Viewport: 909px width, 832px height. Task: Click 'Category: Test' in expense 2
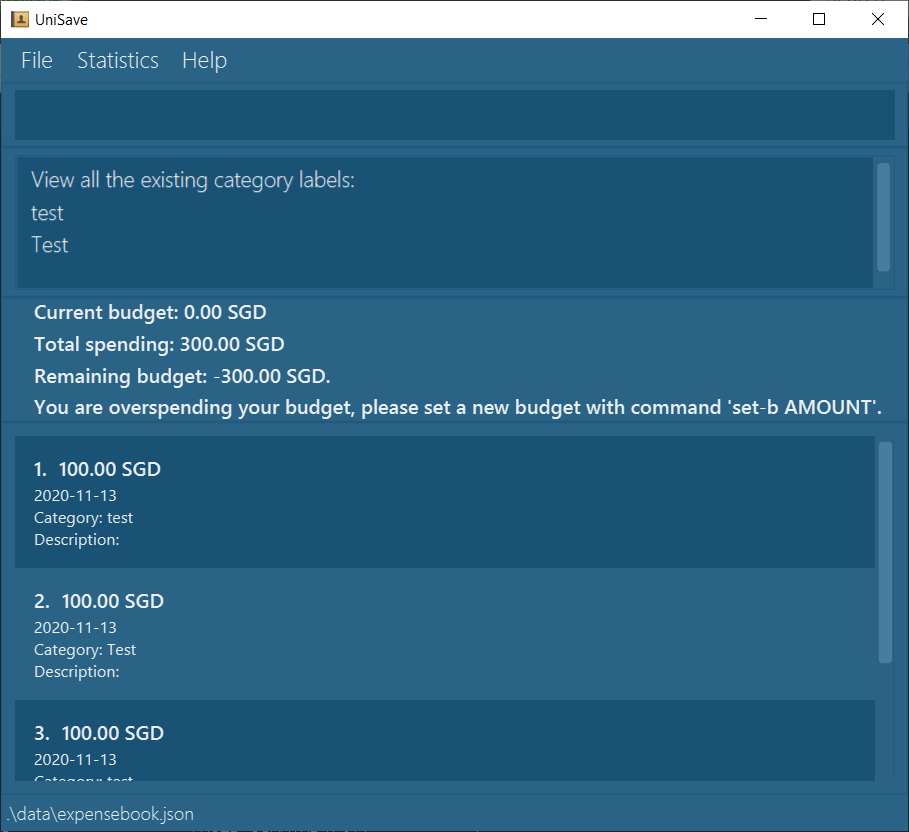click(85, 650)
